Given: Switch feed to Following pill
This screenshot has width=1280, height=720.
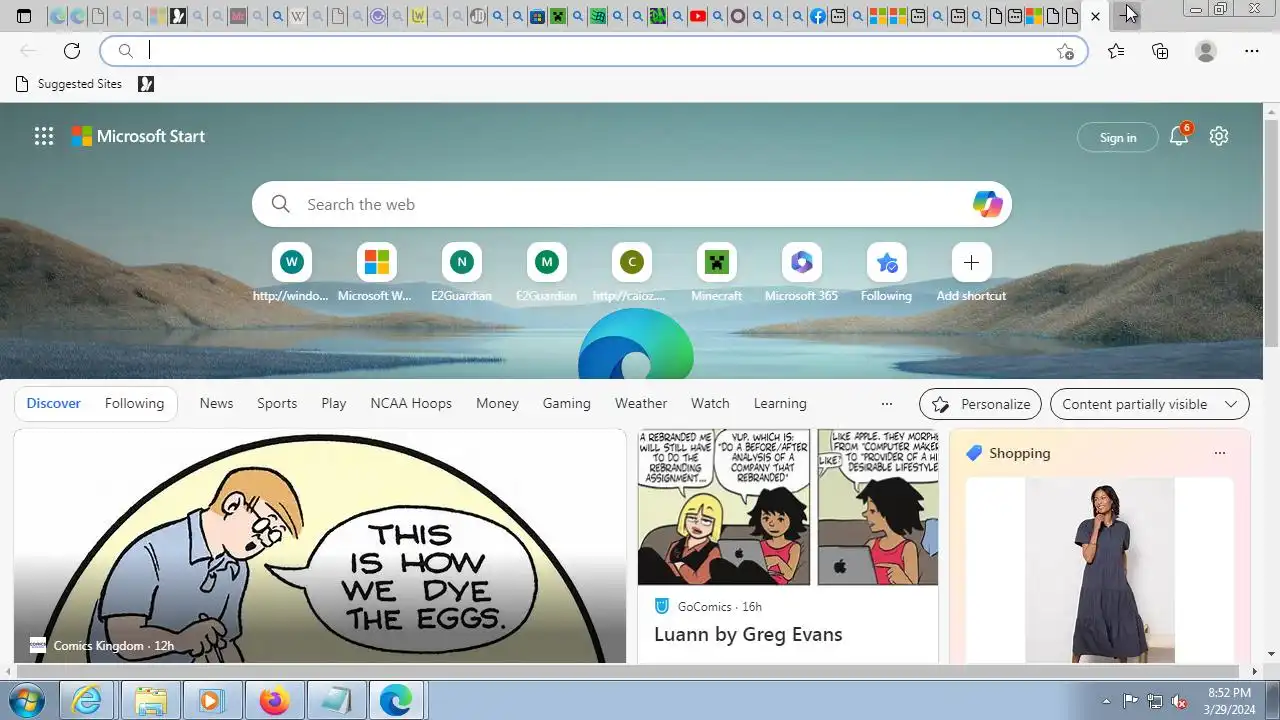Looking at the screenshot, I should pyautogui.click(x=134, y=403).
